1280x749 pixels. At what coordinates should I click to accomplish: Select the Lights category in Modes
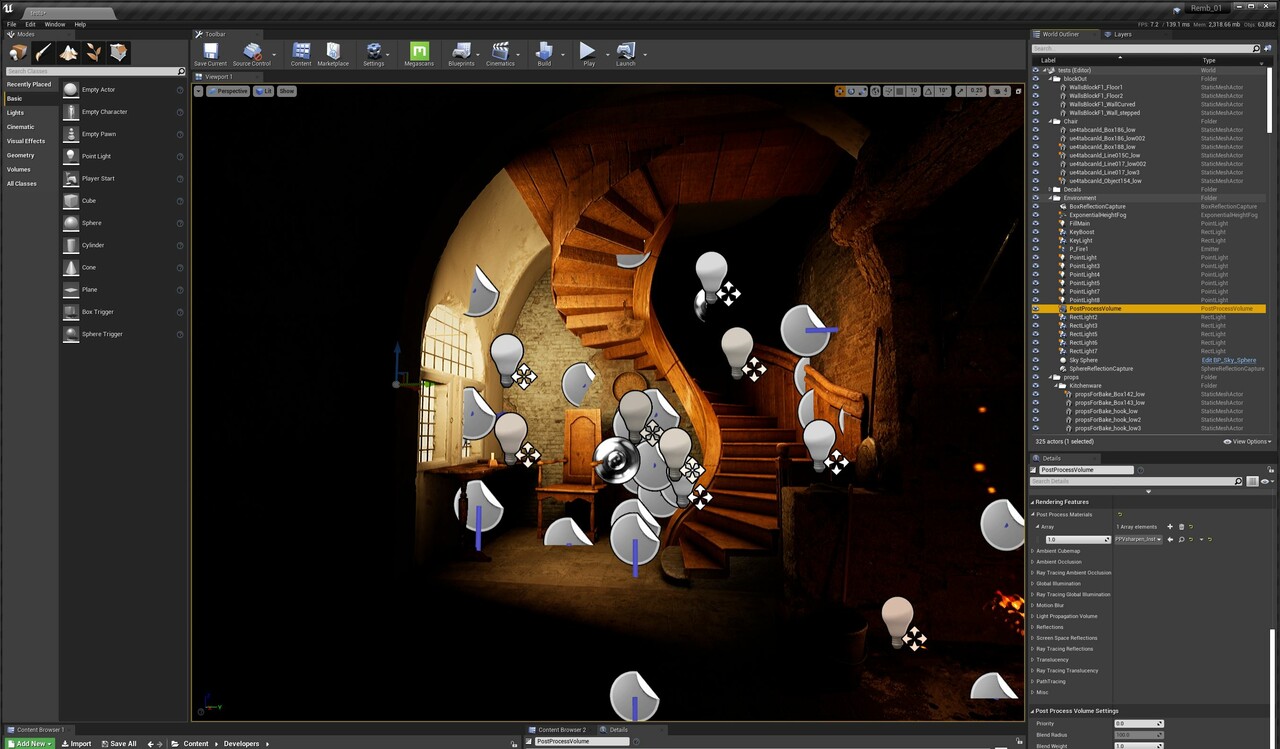coord(15,113)
